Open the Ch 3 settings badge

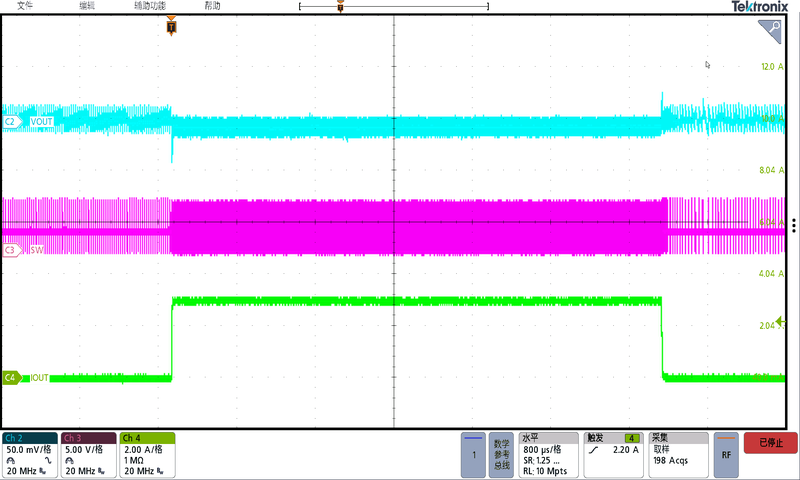click(x=88, y=455)
